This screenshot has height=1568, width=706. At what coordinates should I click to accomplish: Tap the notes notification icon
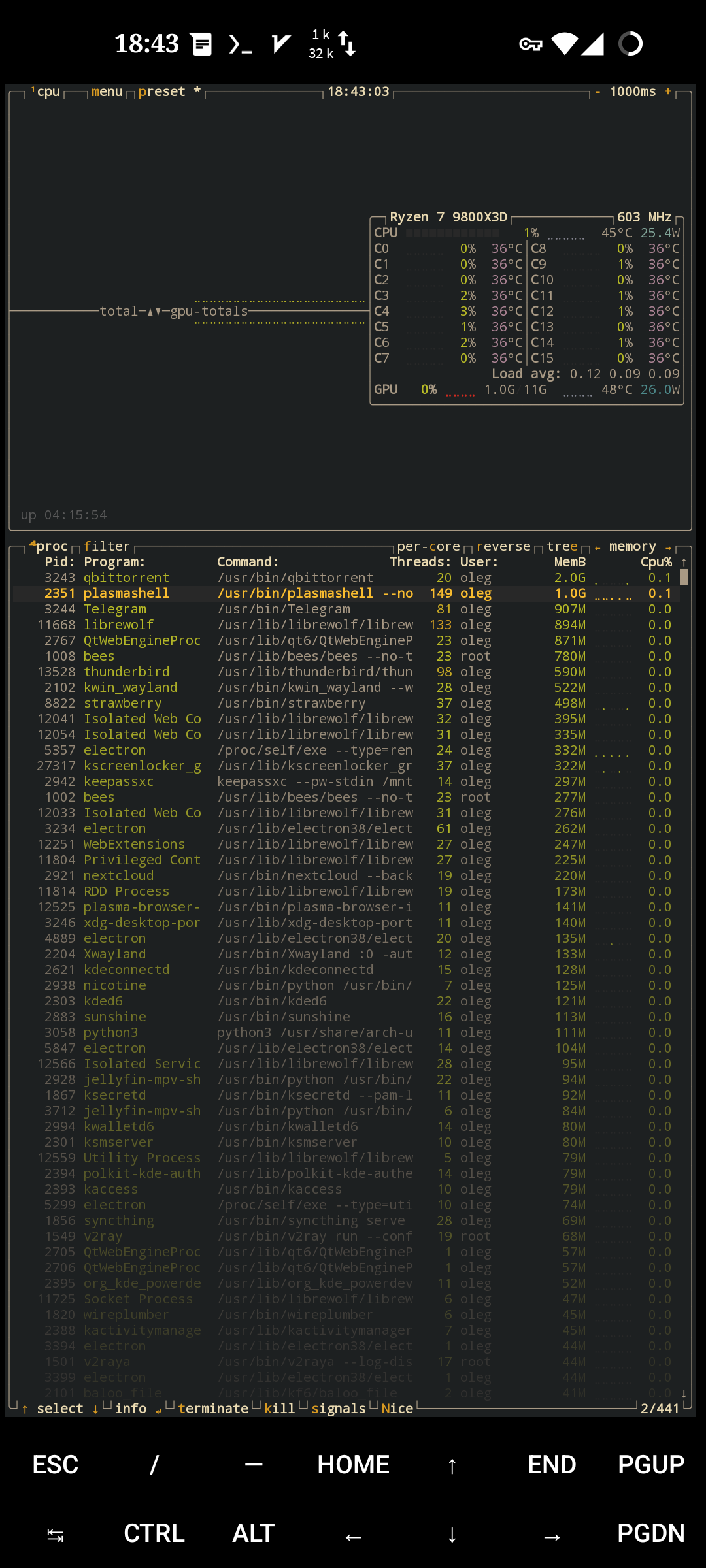(x=202, y=44)
